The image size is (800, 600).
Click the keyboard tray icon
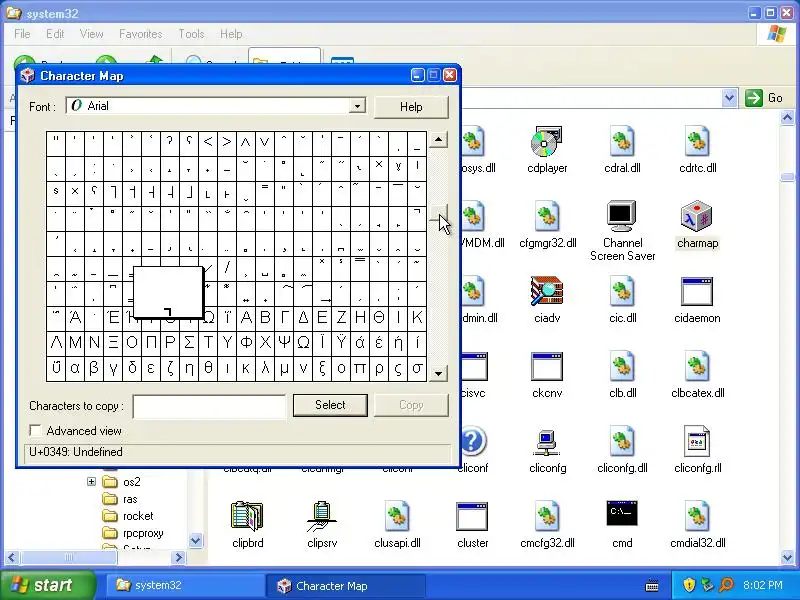tap(652, 585)
